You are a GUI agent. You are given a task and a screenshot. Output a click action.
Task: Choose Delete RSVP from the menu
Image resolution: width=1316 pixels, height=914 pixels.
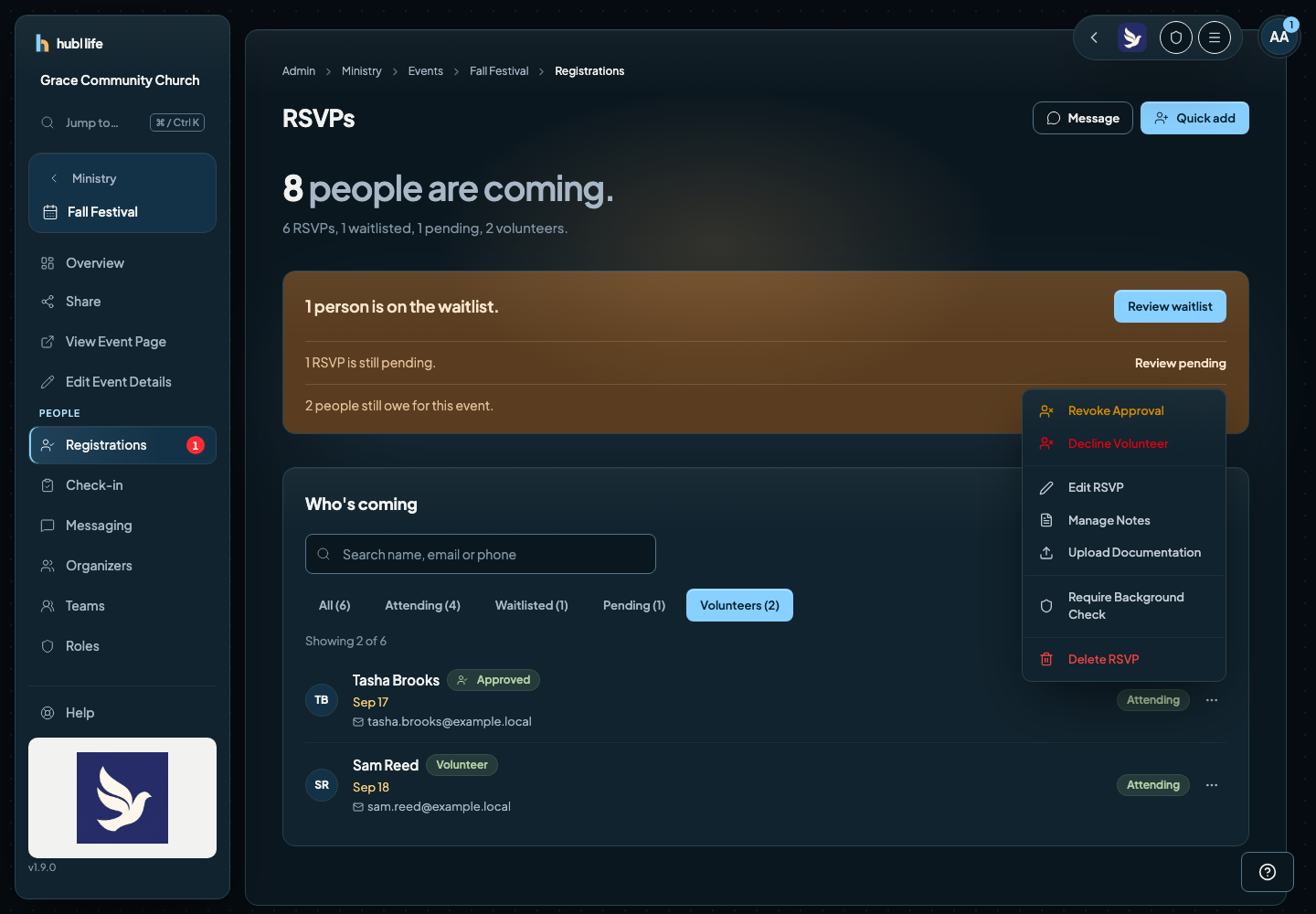[1124, 660]
